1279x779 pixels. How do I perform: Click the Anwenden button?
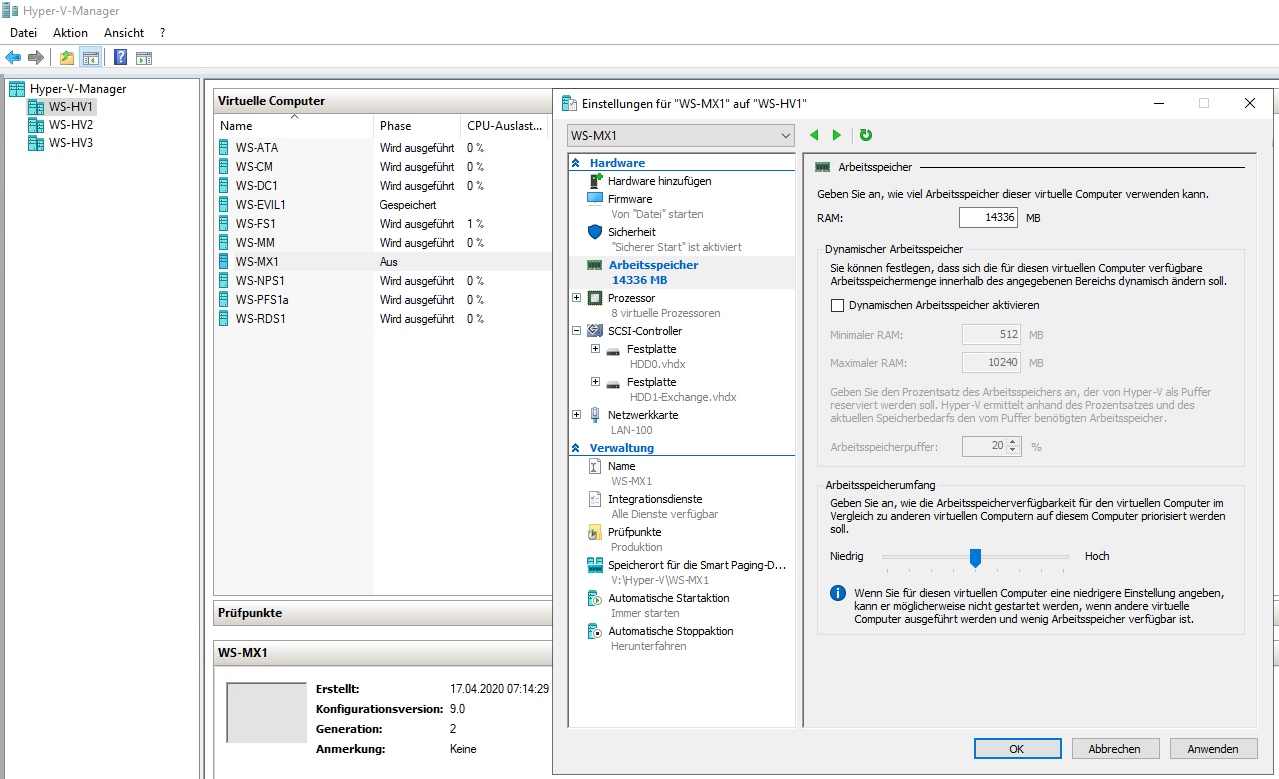1212,748
